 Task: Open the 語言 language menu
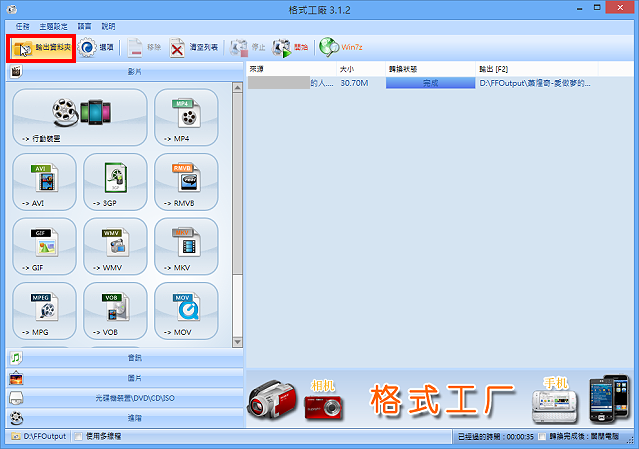[85, 26]
